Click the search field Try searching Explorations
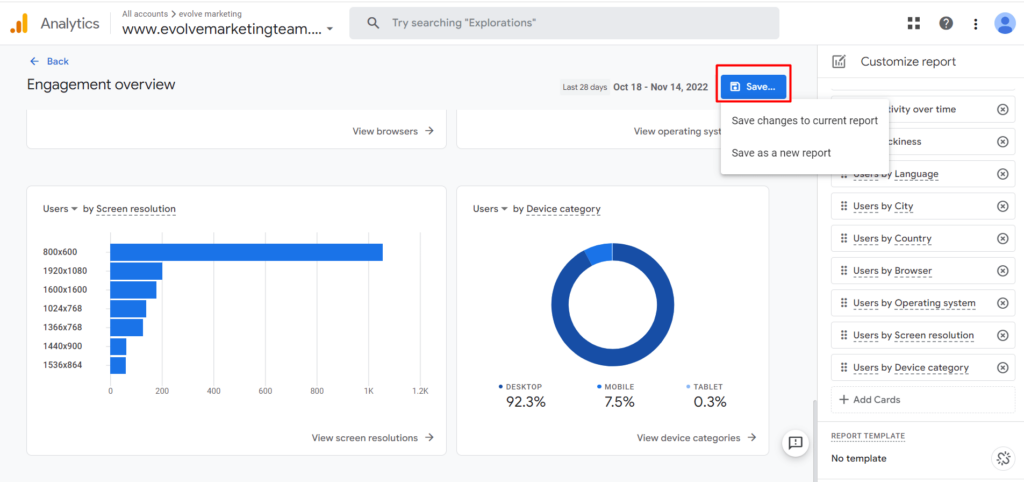Viewport: 1024px width, 482px height. pyautogui.click(x=564, y=23)
